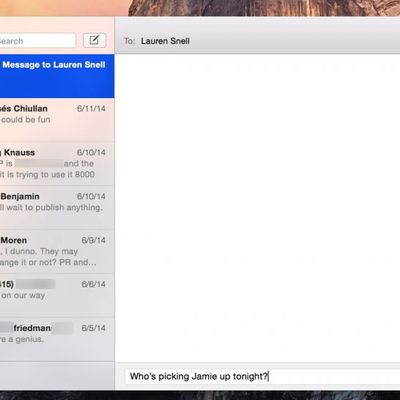Image resolution: width=400 pixels, height=400 pixels.
Task: Open the friedman conversation from 6/5/14
Action: point(57,339)
